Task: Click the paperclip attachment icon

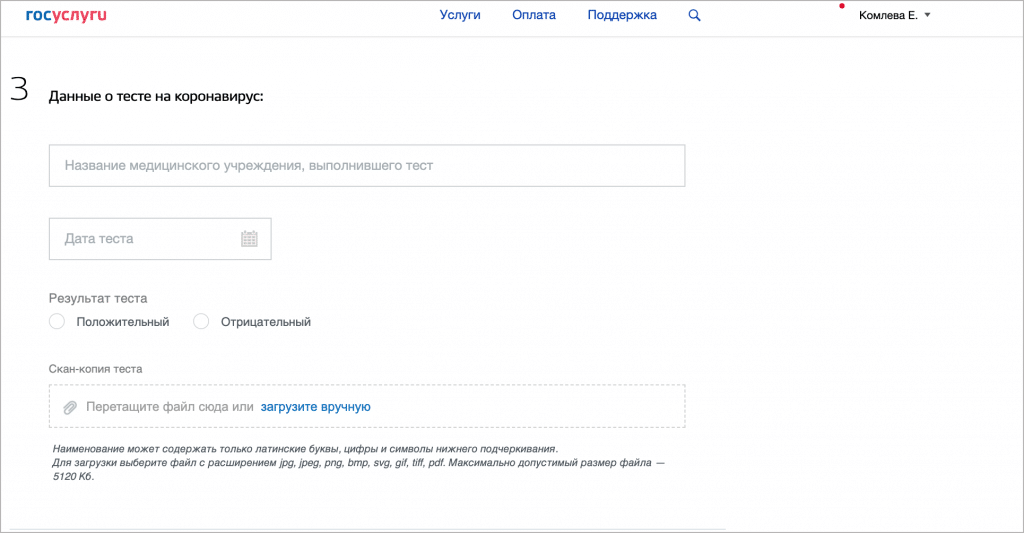Action: click(x=70, y=408)
